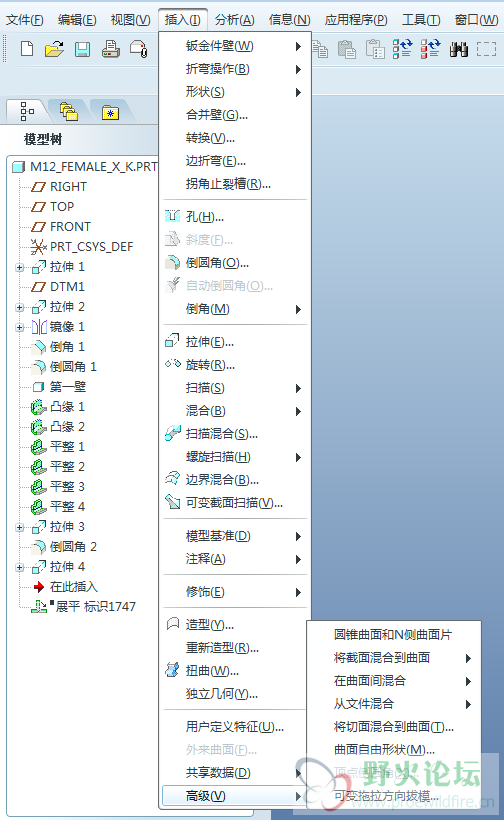Click the dashed selection box icon
The width and height of the screenshot is (504, 820).
pos(487,49)
